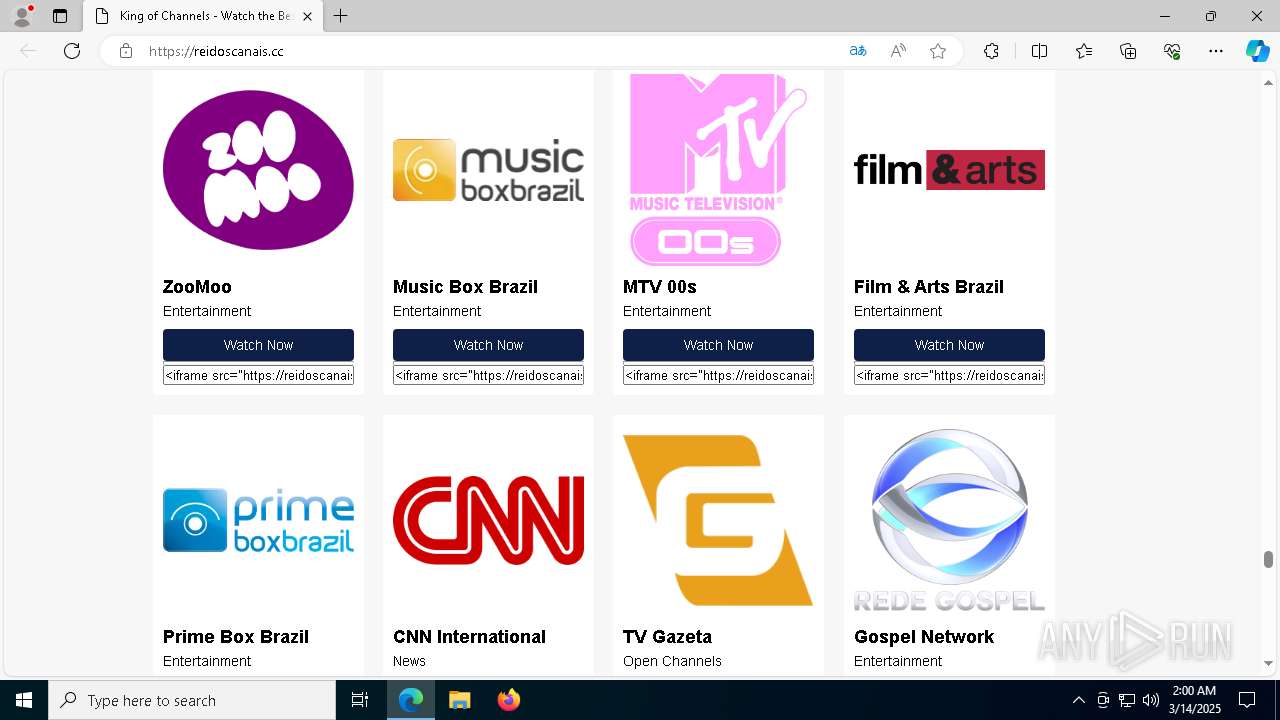1280x720 pixels.
Task: Reload the current page
Action: [72, 51]
